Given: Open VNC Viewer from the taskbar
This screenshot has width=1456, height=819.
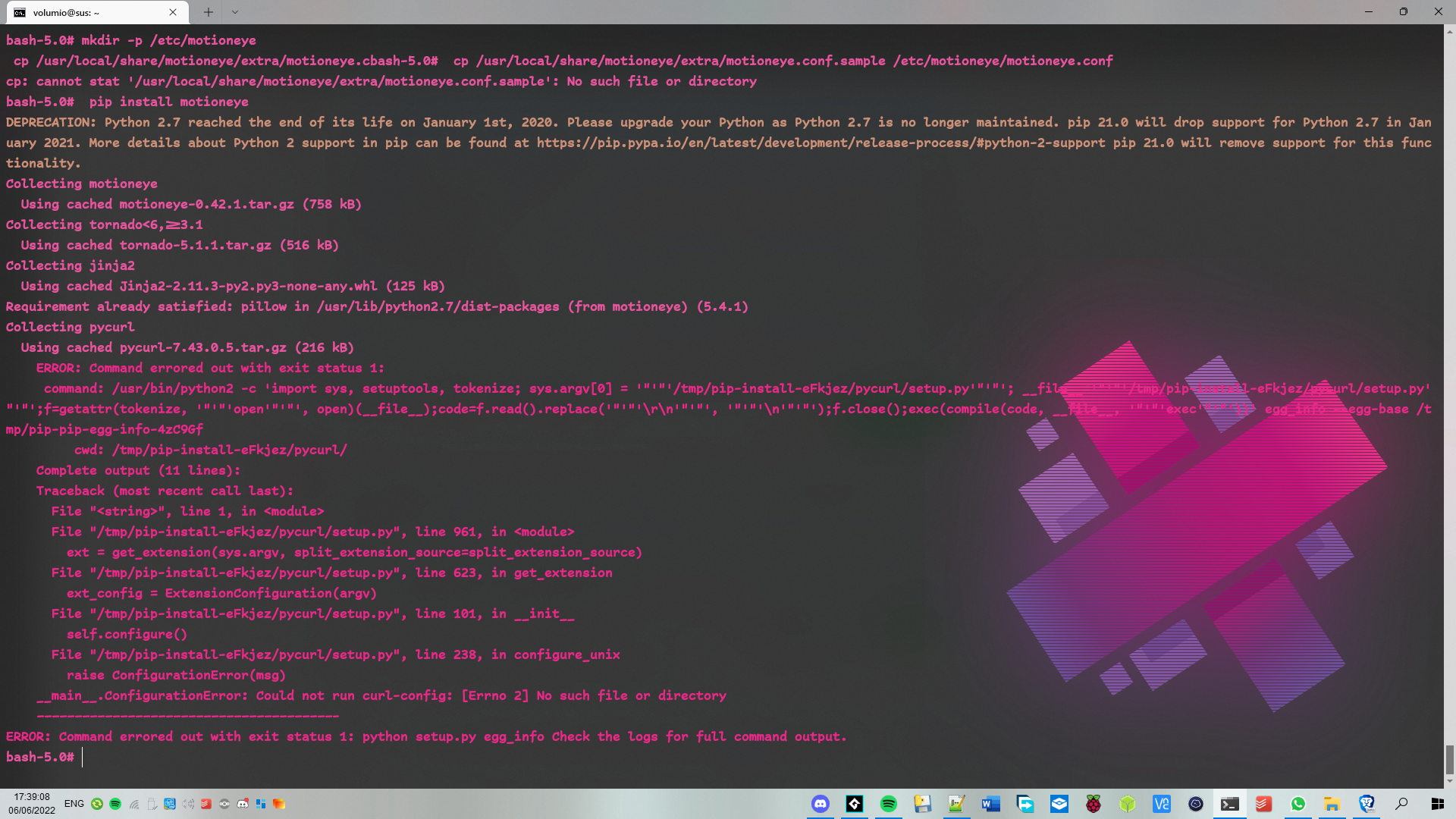Looking at the screenshot, I should click(1161, 804).
